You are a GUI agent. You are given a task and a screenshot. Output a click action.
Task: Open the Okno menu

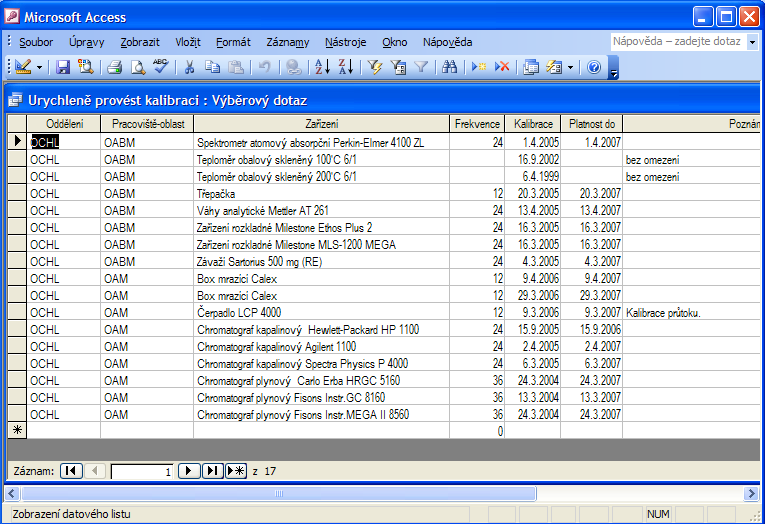click(395, 42)
